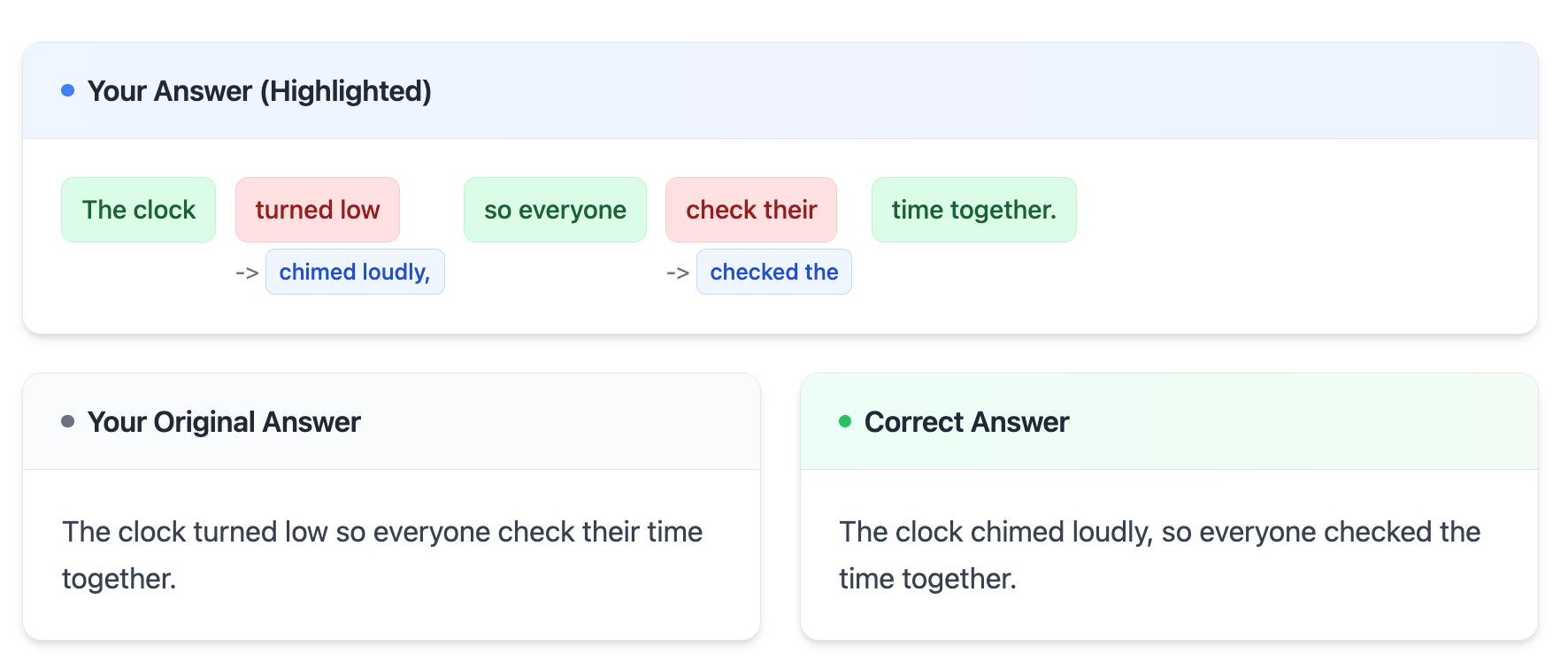This screenshot has width=1568, height=669.
Task: Click "together." on the original answer's second line
Action: (x=119, y=579)
